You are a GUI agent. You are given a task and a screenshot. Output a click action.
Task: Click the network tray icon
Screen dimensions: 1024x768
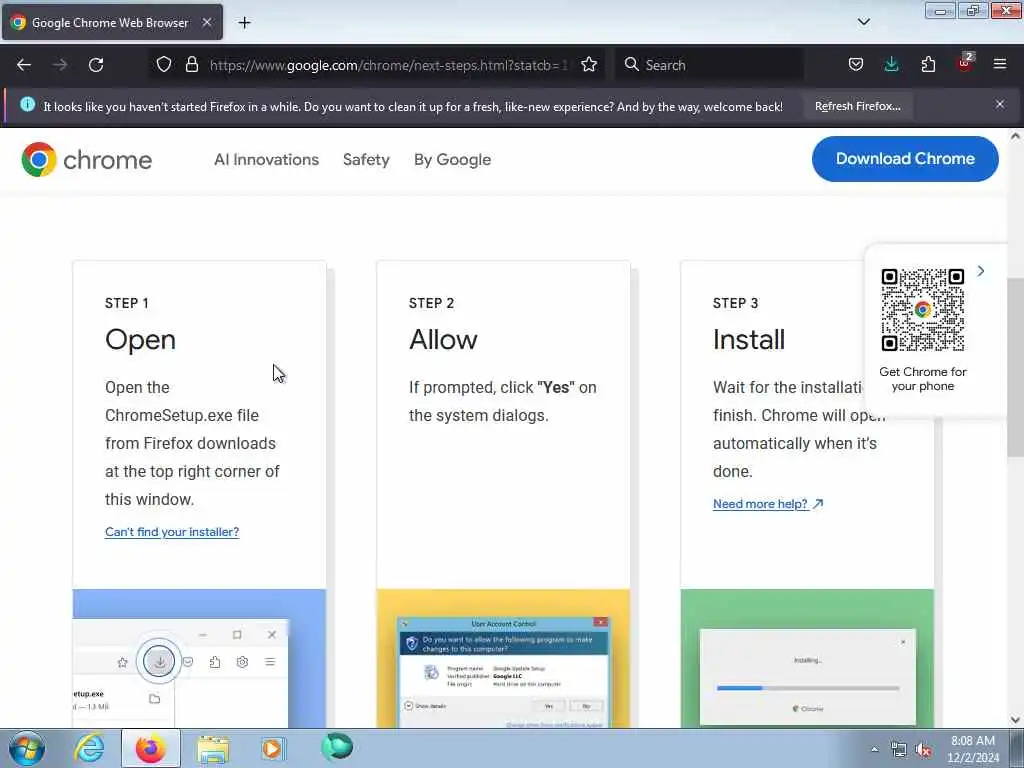pos(899,750)
